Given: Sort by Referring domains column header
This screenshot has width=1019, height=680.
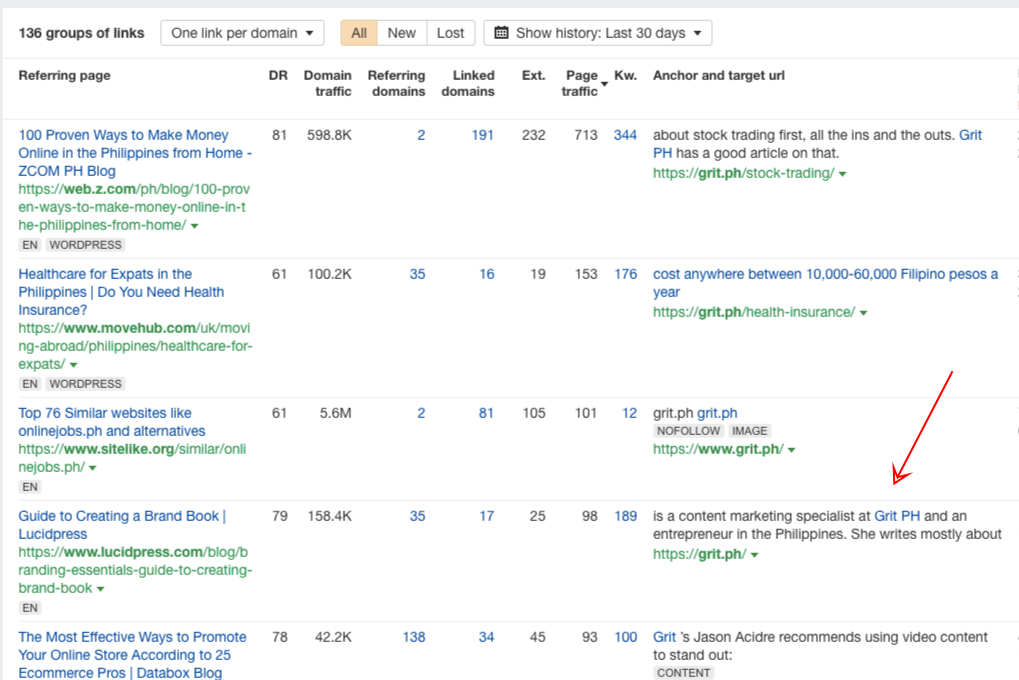Looking at the screenshot, I should pyautogui.click(x=396, y=83).
